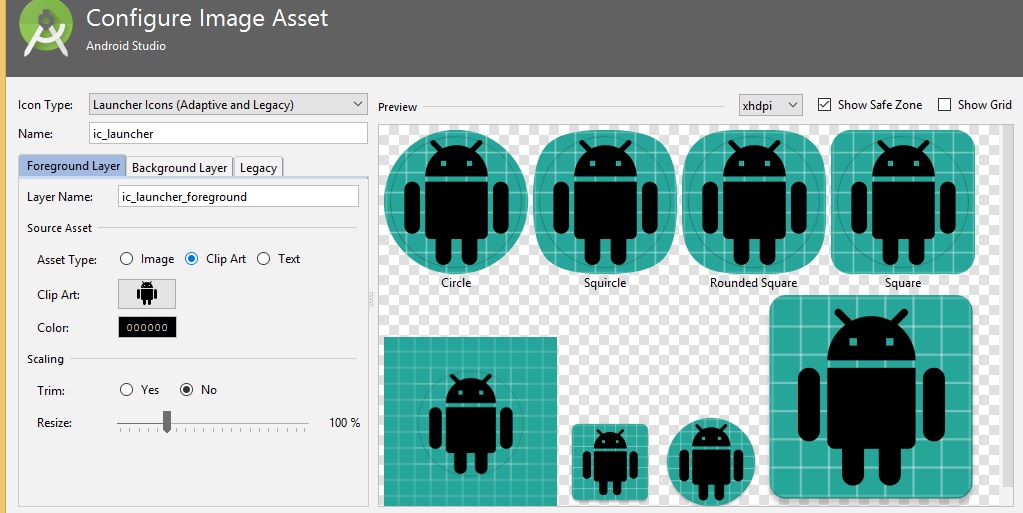The width and height of the screenshot is (1023, 513).
Task: Select the Circle icon preview
Action: (x=456, y=201)
